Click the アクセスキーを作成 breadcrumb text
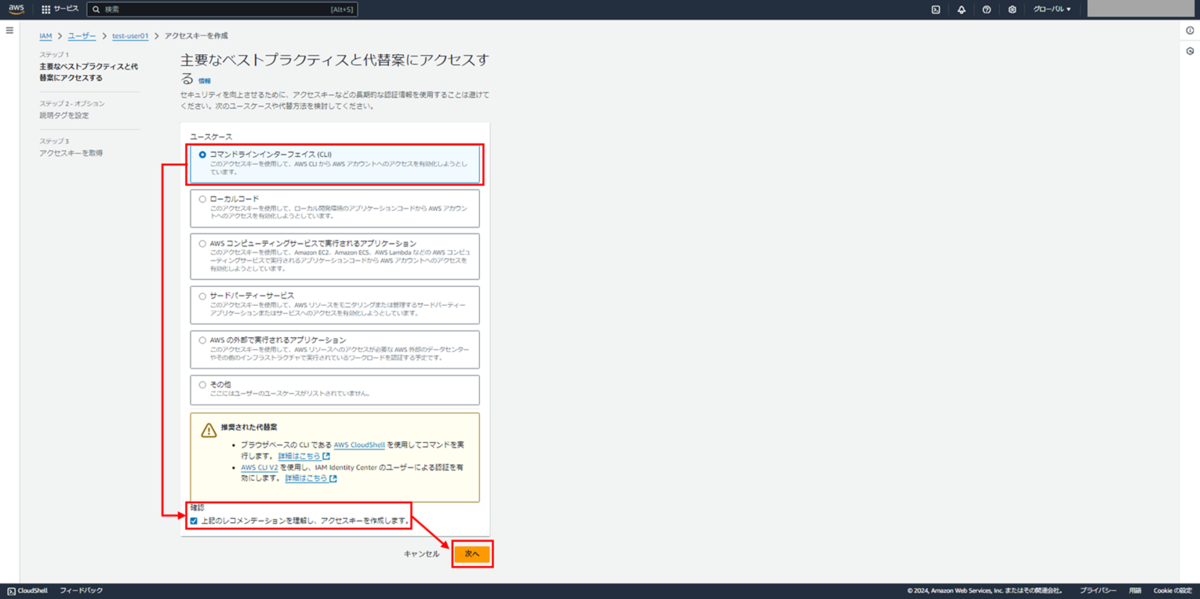This screenshot has width=1200, height=599. (x=196, y=36)
